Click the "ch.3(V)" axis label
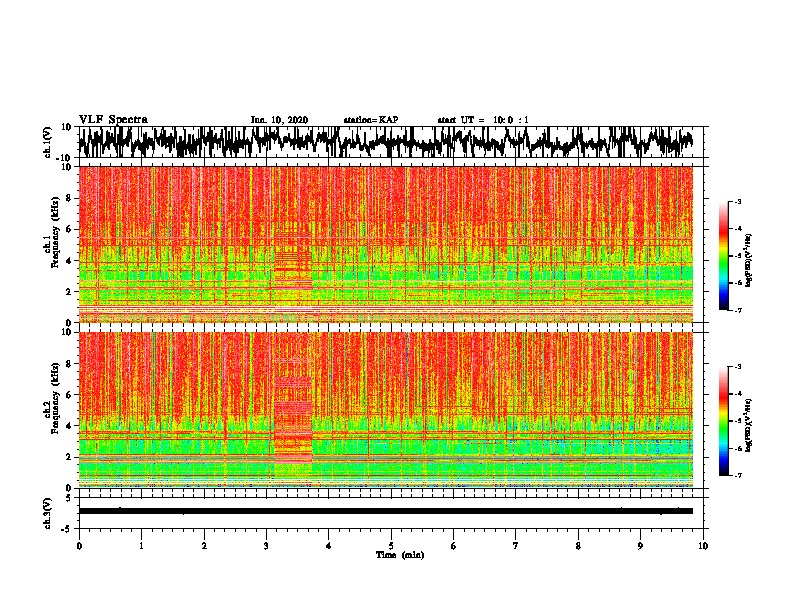792x612 pixels. point(49,514)
